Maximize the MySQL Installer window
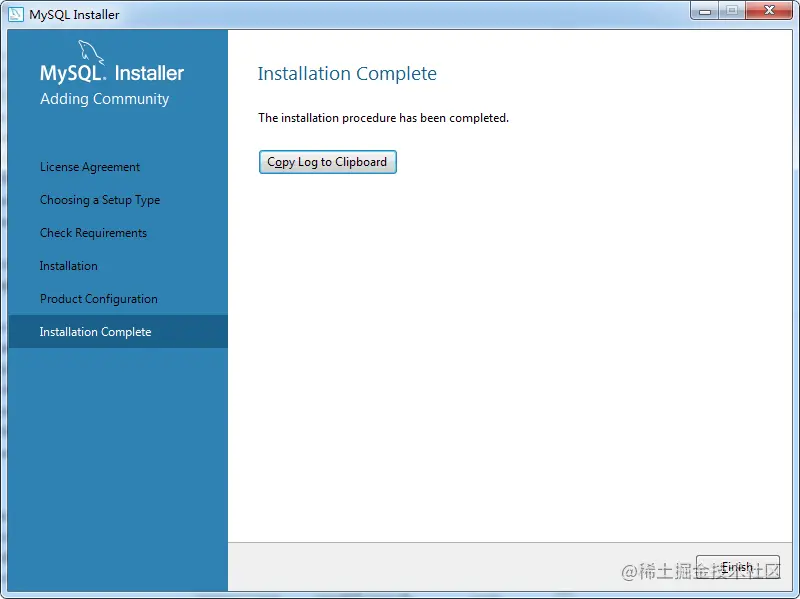Viewport: 800px width, 599px height. (732, 11)
